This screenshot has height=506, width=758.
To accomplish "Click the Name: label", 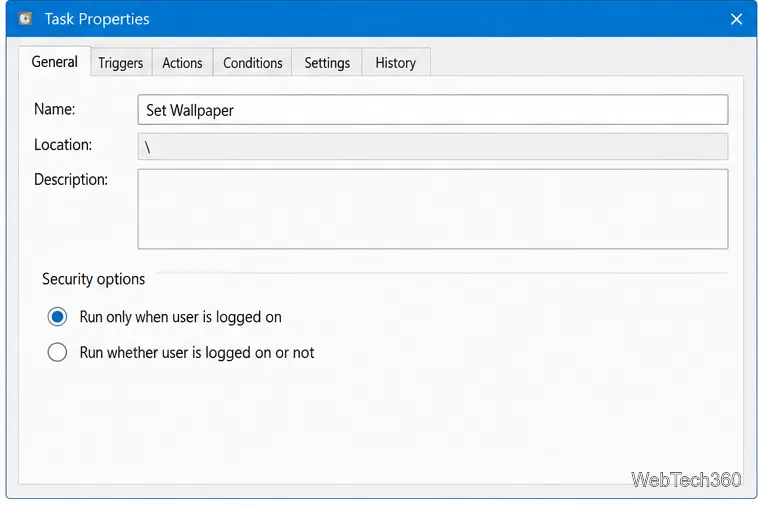I will tap(55, 109).
